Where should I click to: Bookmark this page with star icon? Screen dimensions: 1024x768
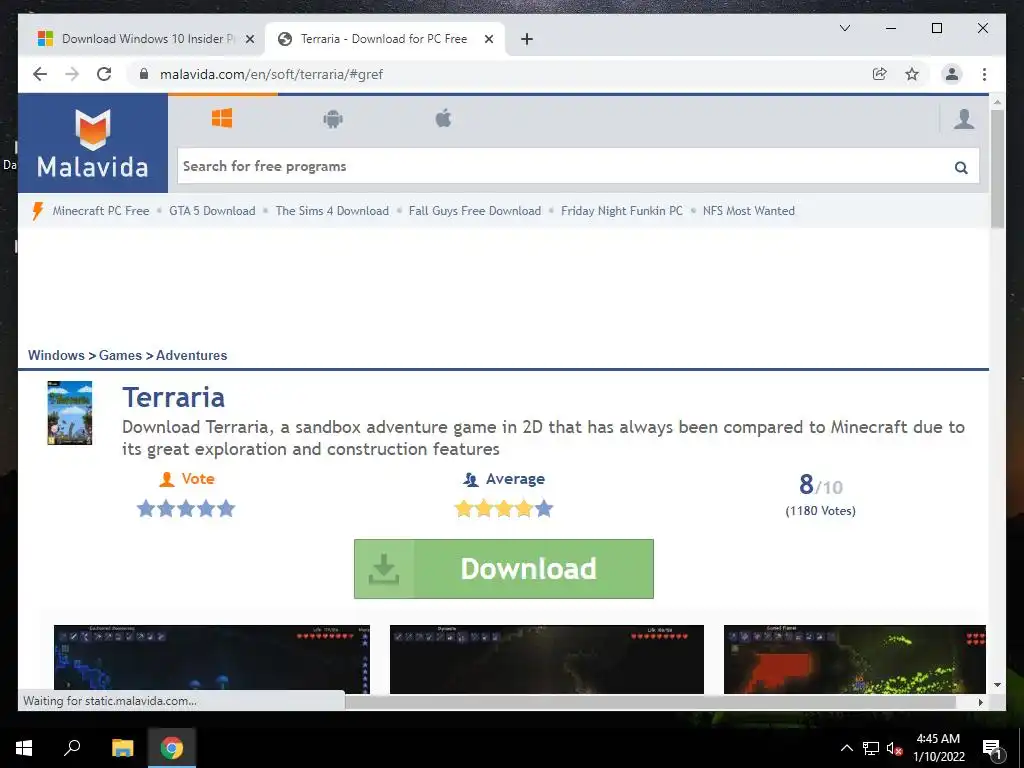pyautogui.click(x=912, y=74)
